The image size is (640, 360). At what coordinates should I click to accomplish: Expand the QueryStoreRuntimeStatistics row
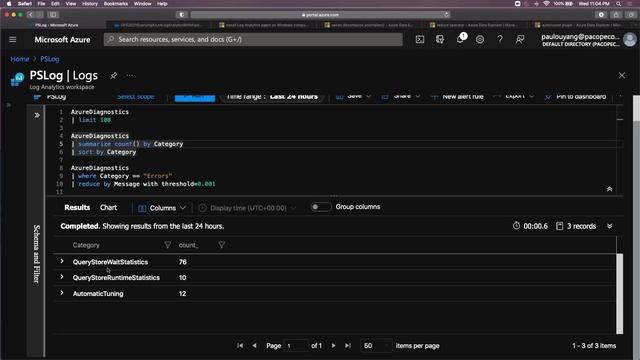(x=62, y=277)
